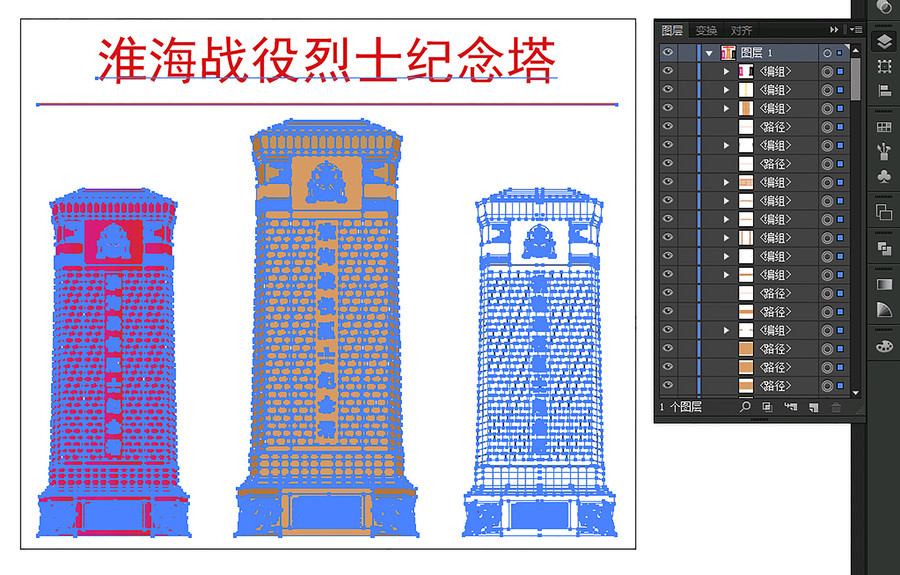Select the topmost 路径 row name
This screenshot has height=575, width=900.
point(775,127)
